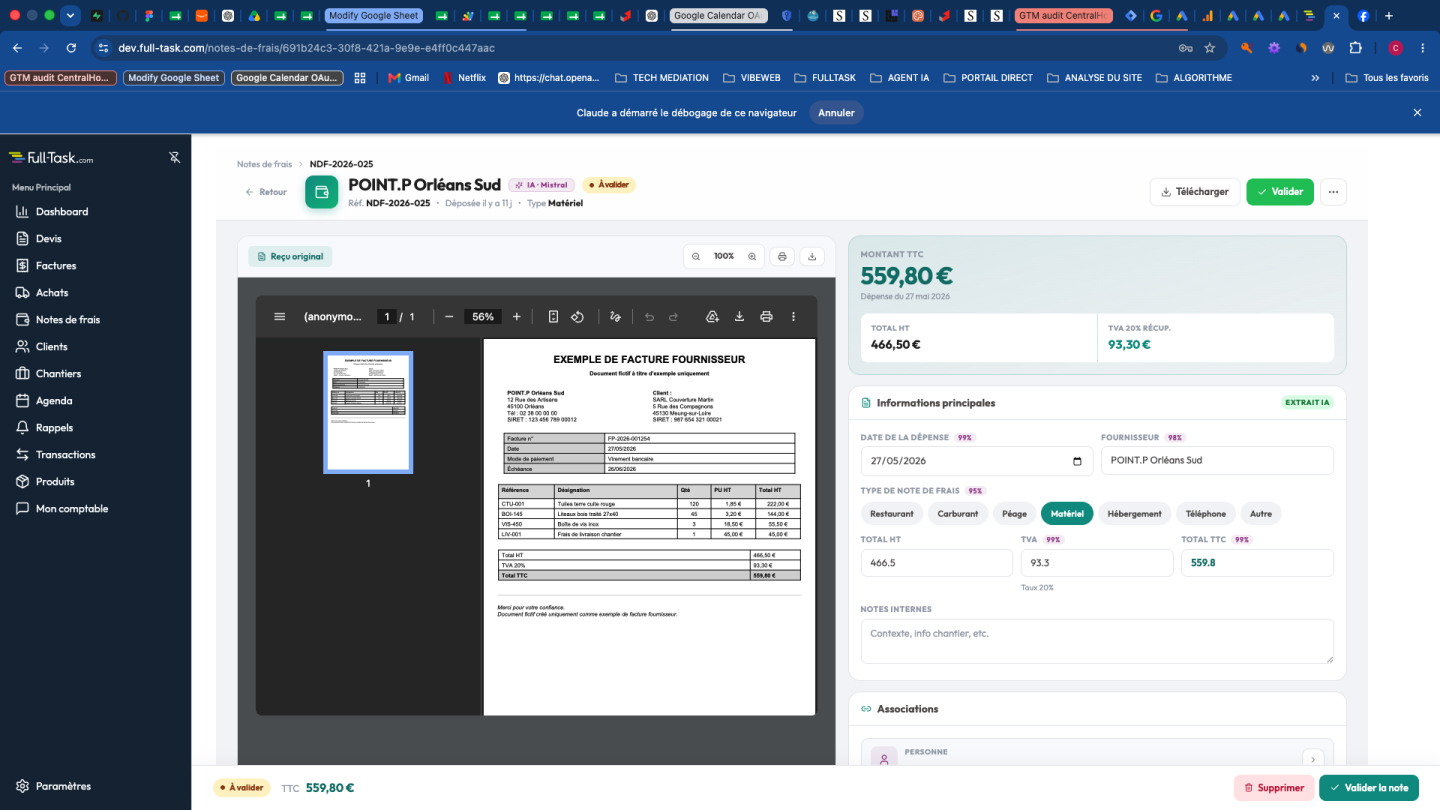
Task: Open PDF viewer more options menu
Action: pyautogui.click(x=794, y=316)
